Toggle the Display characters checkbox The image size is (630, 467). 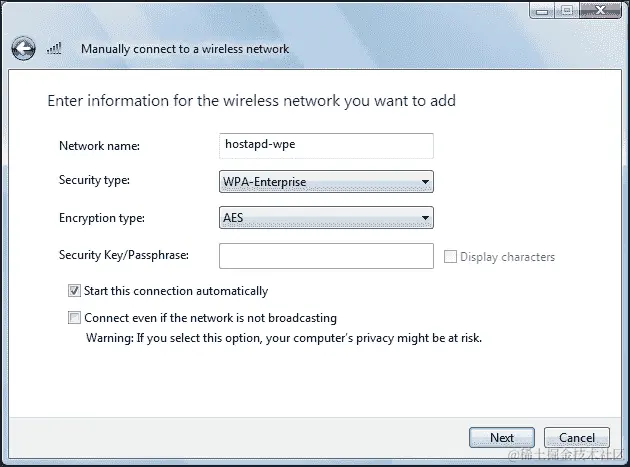pos(450,256)
